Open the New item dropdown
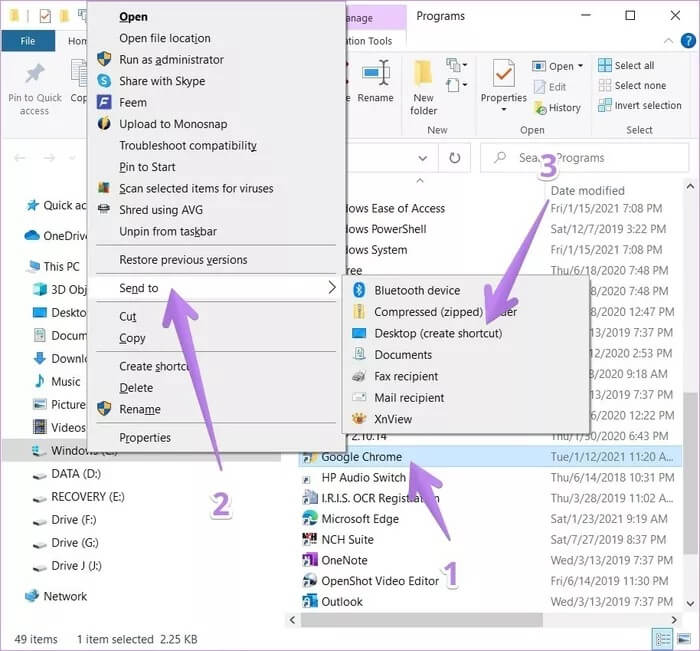 (456, 65)
